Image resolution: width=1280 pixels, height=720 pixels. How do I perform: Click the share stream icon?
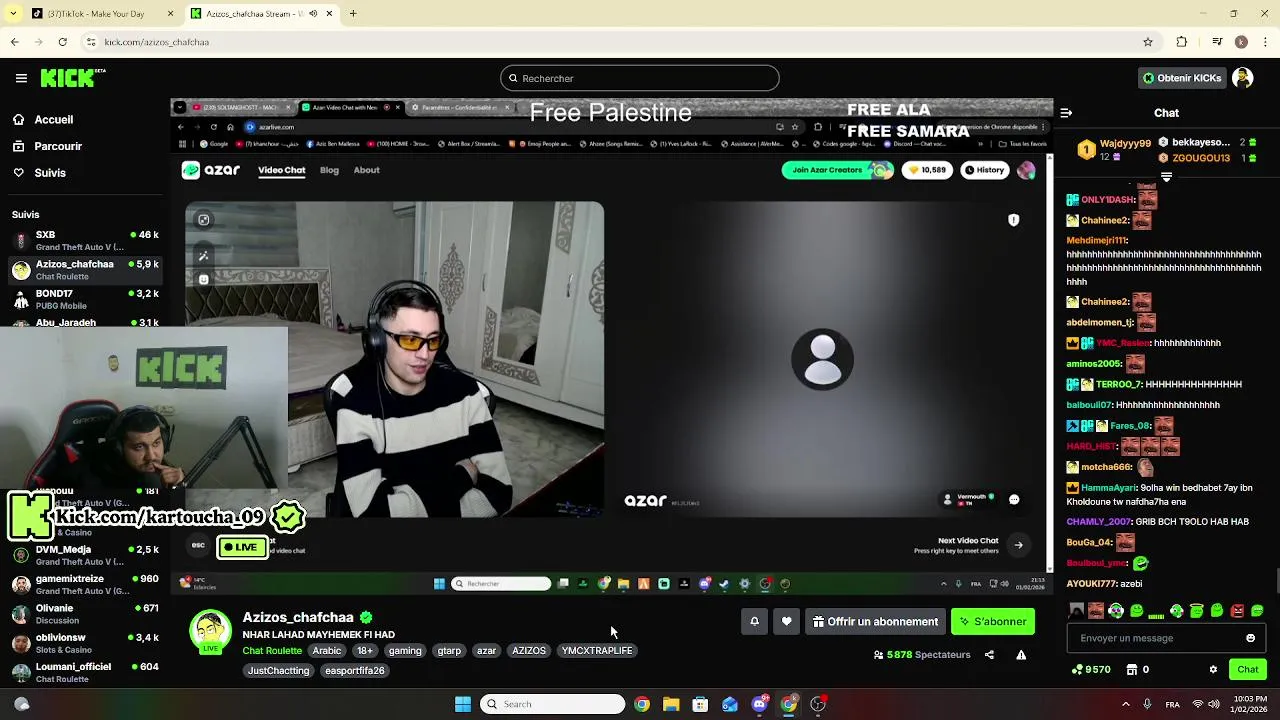pos(989,655)
